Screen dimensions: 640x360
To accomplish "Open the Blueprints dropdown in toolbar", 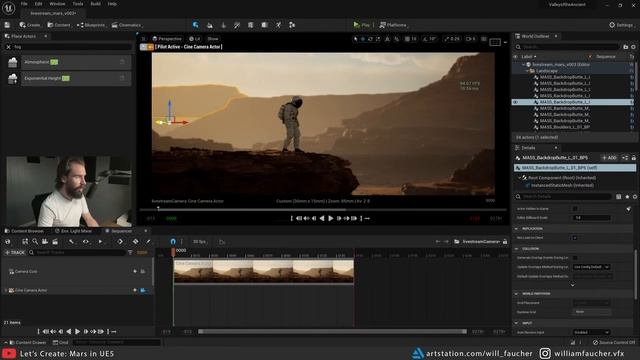I will click(x=91, y=25).
